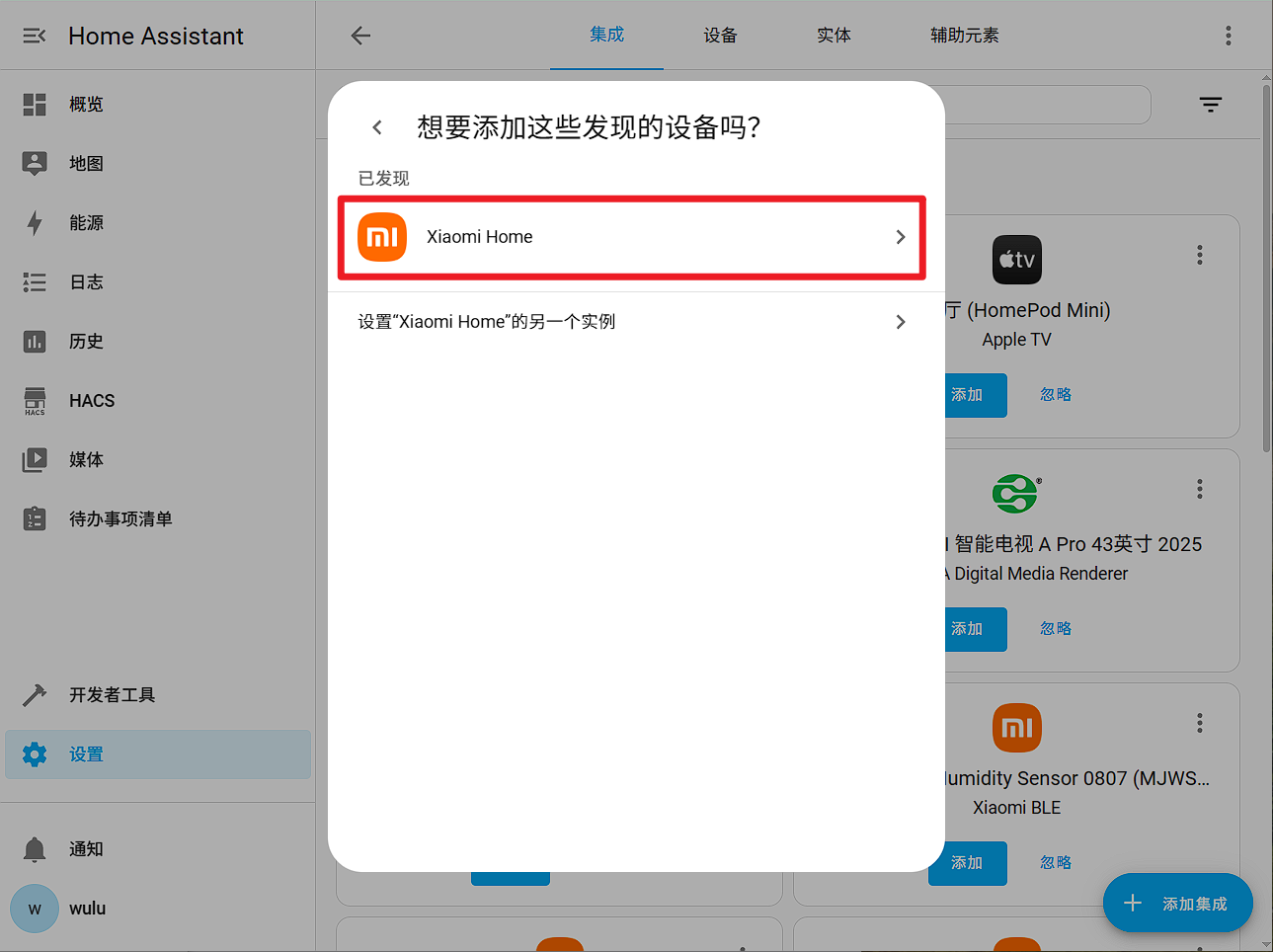Image resolution: width=1273 pixels, height=952 pixels.
Task: Click the back chevron in the dialog
Action: [x=377, y=127]
